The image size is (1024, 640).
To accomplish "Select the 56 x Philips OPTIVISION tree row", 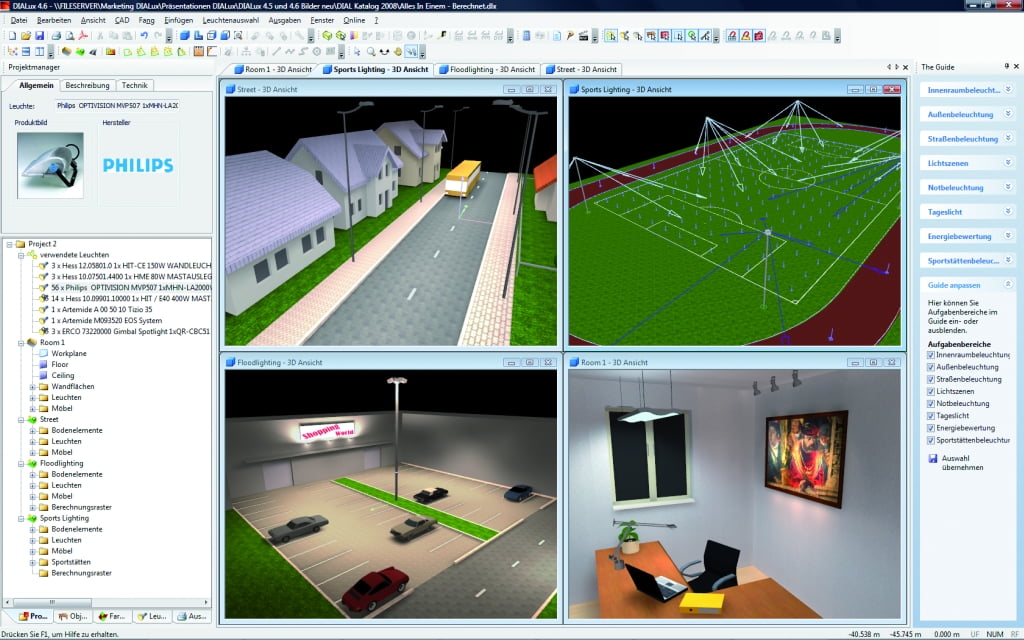I will (131, 287).
